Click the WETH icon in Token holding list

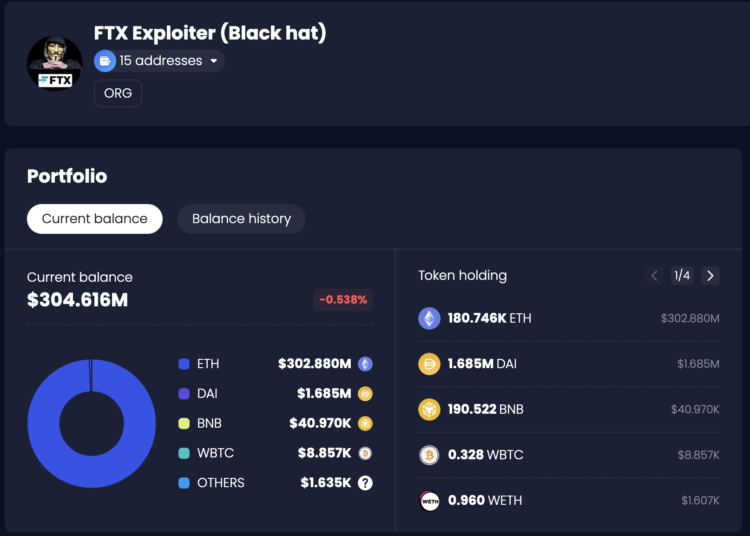point(429,501)
